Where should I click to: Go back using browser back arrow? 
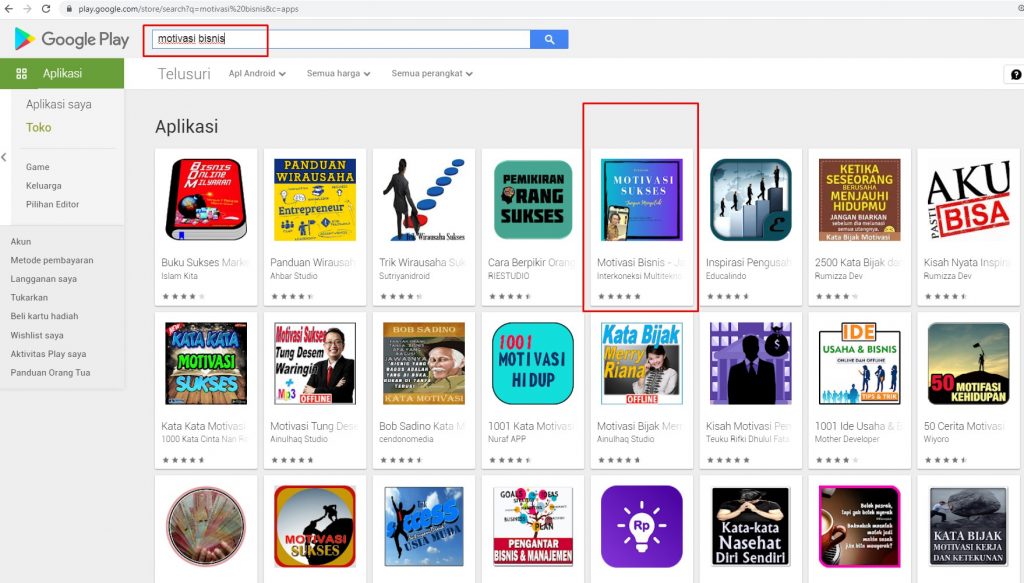(x=8, y=8)
